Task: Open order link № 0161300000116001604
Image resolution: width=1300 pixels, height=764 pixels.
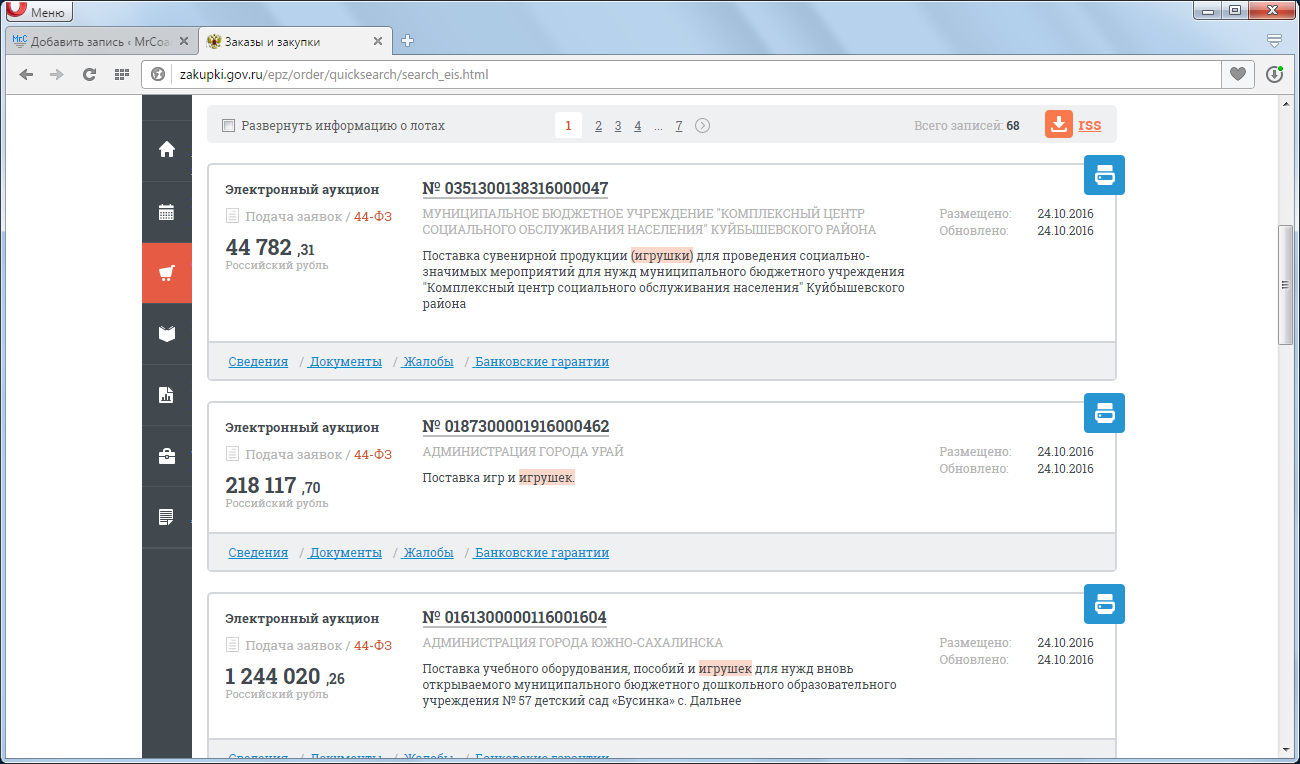Action: point(514,617)
